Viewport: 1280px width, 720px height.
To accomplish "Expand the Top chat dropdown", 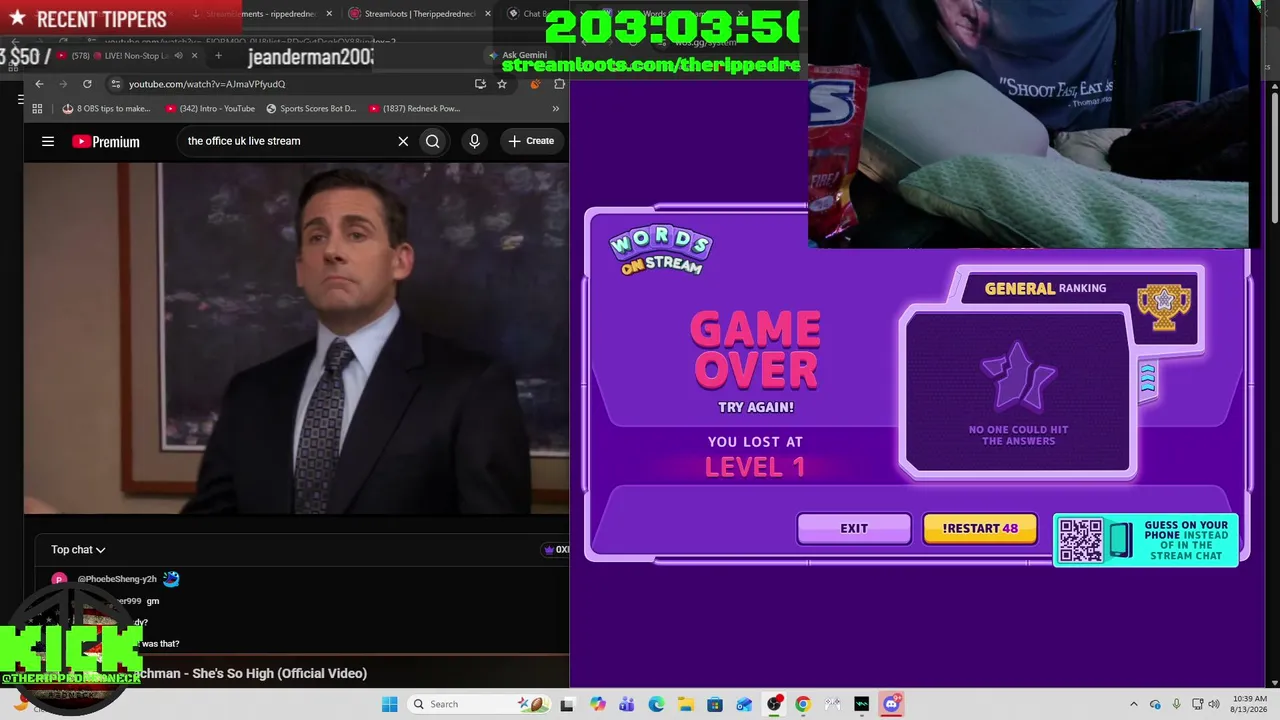I will coord(78,549).
